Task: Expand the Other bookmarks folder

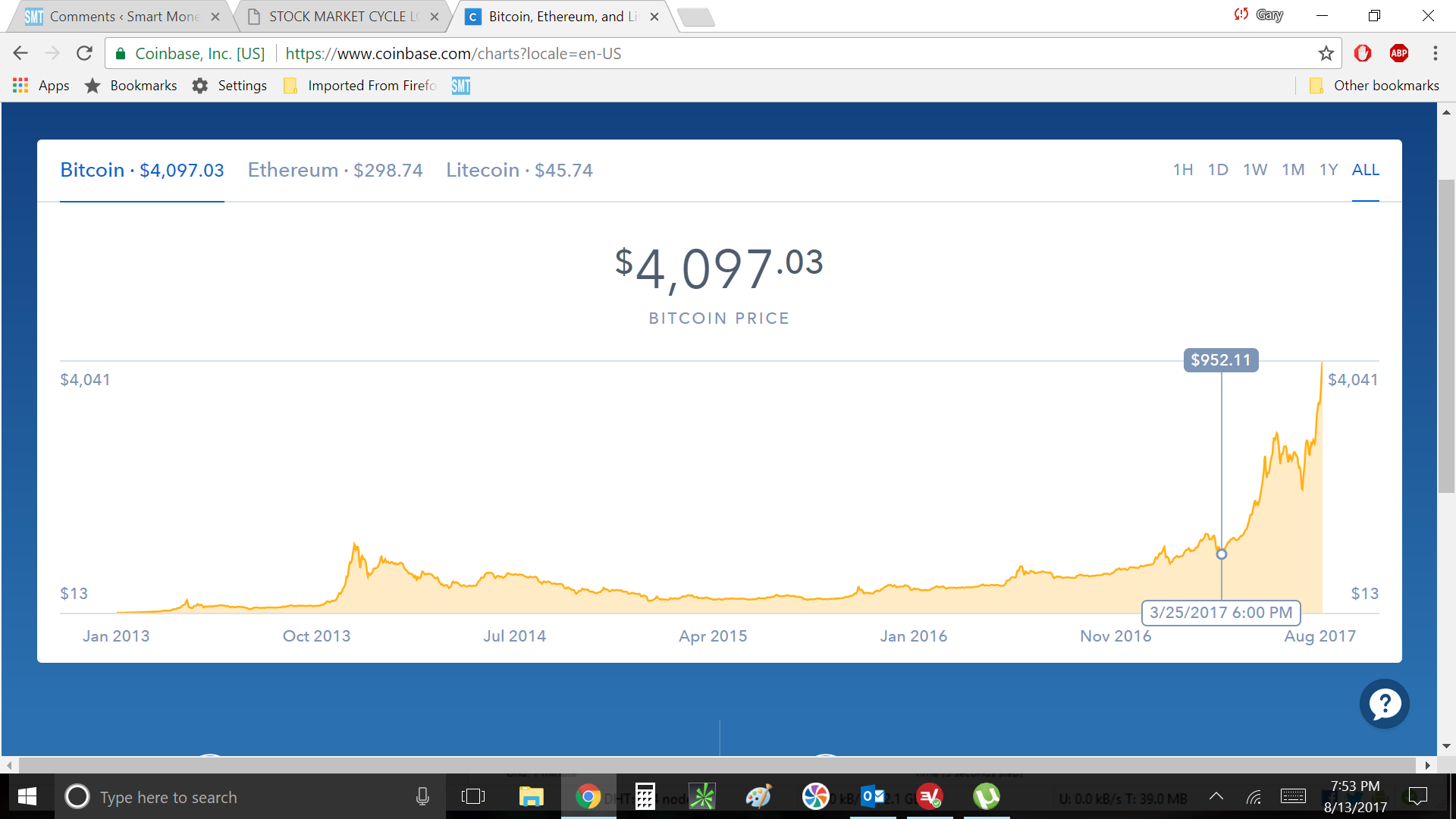Action: (x=1374, y=86)
